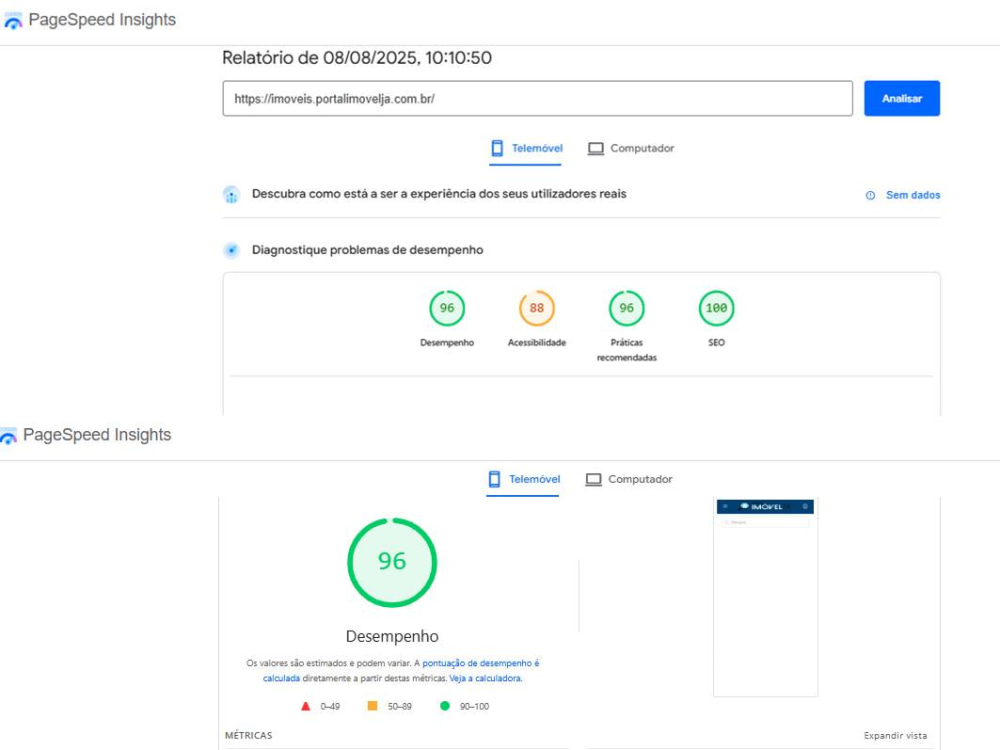Click the laptop icon in upper Computador tab
The image size is (1000, 750).
coord(596,149)
